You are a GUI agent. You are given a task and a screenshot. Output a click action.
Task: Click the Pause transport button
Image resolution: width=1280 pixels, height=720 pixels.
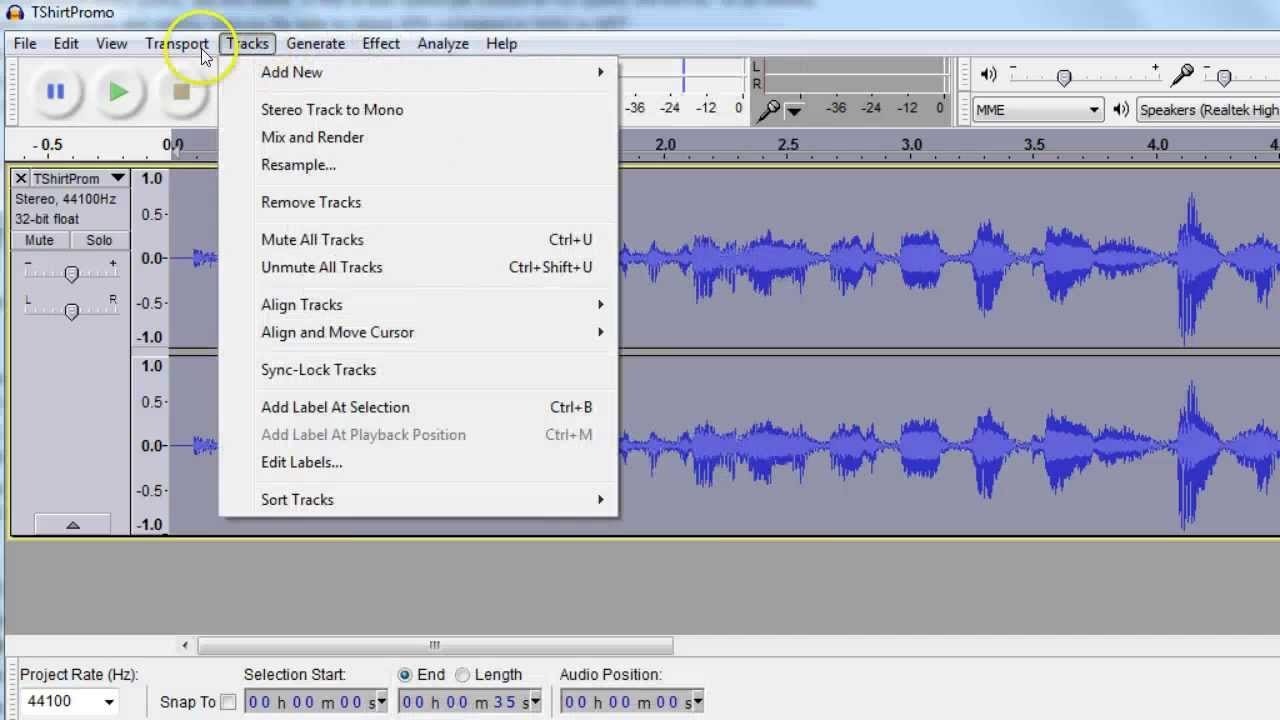pyautogui.click(x=55, y=92)
